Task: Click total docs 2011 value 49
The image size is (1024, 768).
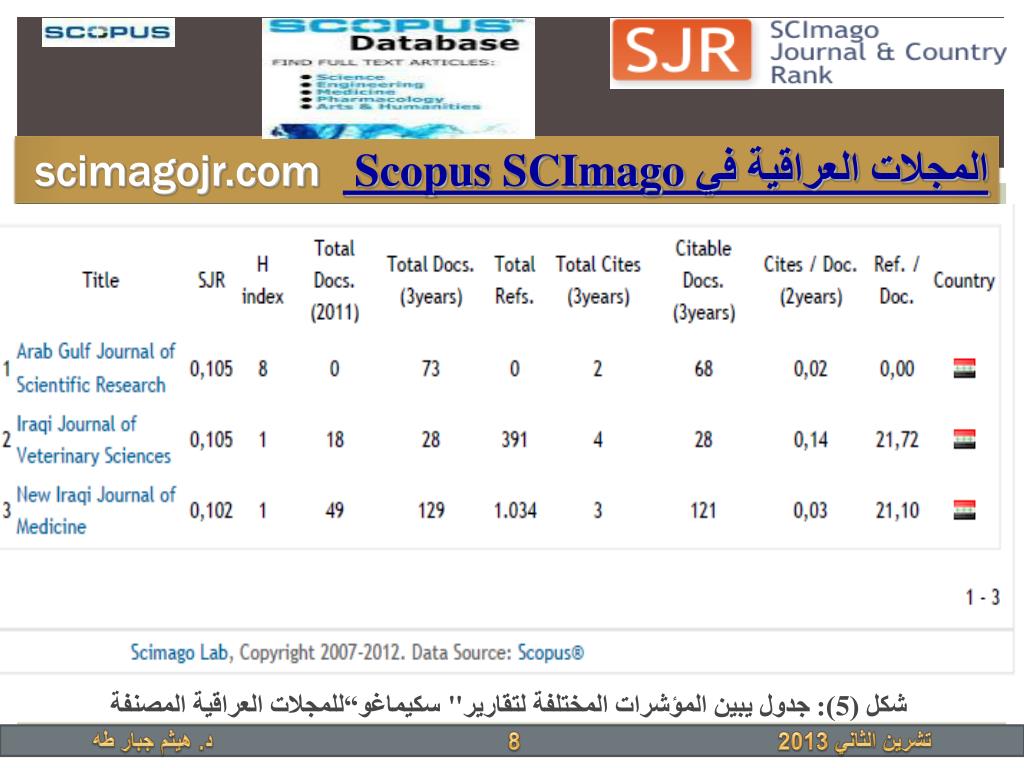Action: click(334, 510)
